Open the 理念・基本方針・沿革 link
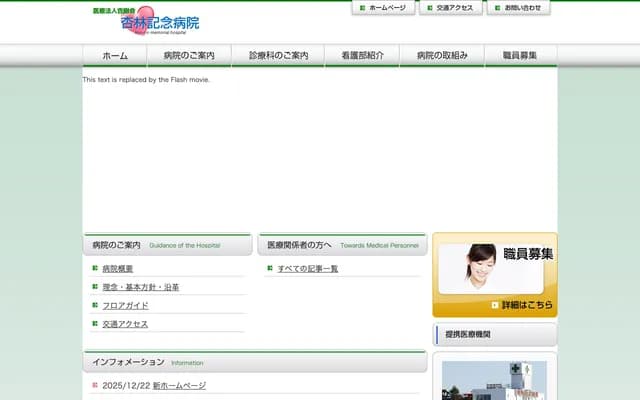This screenshot has width=640, height=400. pos(141,287)
